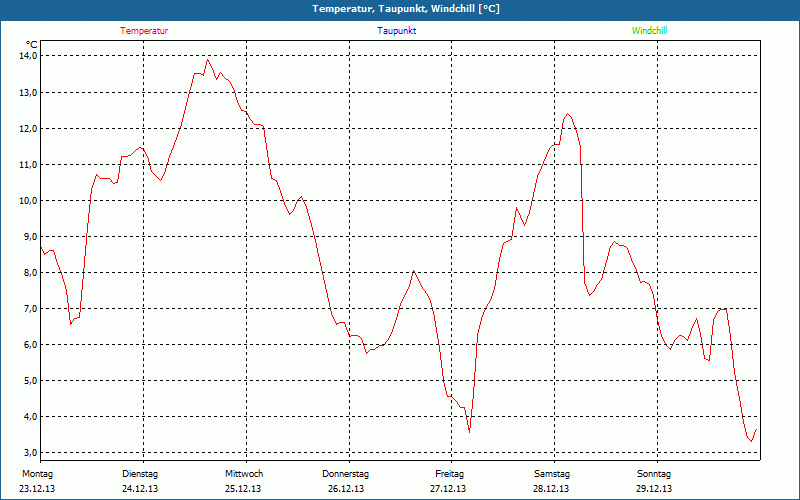800x500 pixels.
Task: Click the 7,0 y-axis value
Action: (x=31, y=309)
